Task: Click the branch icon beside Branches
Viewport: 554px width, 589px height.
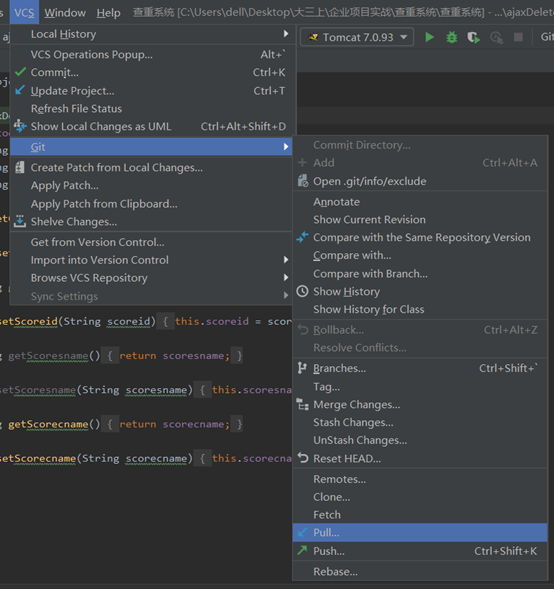Action: coord(302,368)
